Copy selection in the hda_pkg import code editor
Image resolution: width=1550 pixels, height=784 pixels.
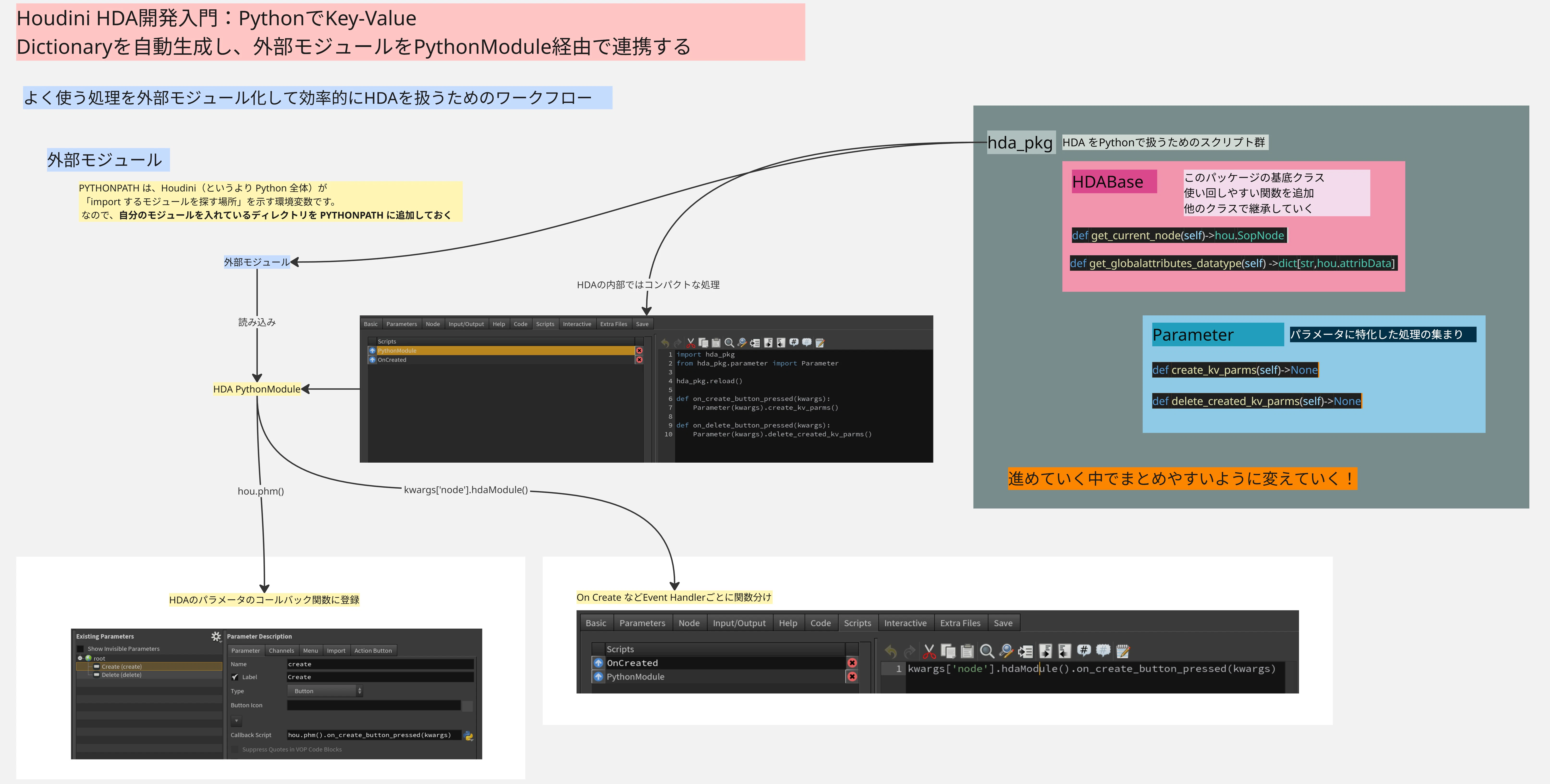click(703, 343)
